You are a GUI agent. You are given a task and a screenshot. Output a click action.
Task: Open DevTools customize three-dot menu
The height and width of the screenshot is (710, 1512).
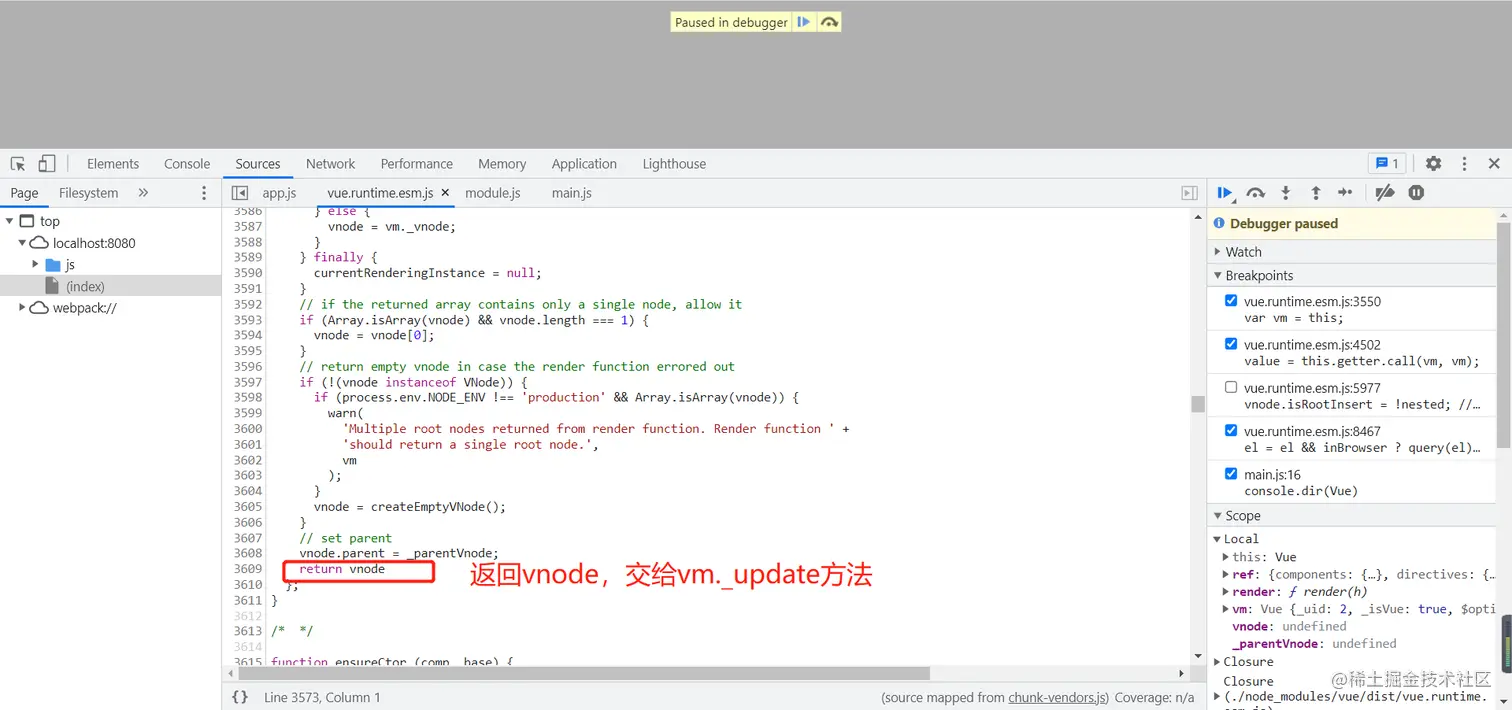click(x=1464, y=164)
